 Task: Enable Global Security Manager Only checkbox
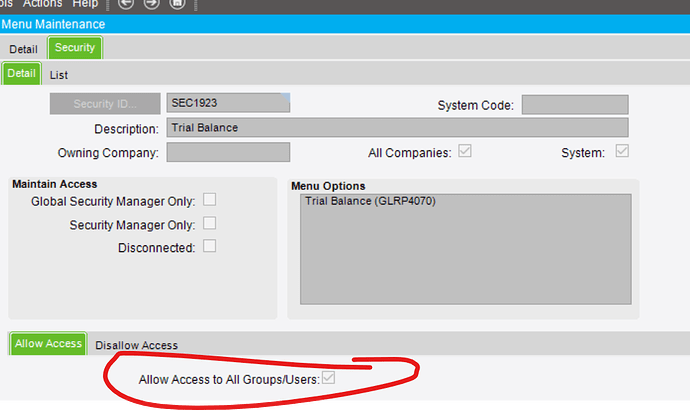[x=209, y=200]
